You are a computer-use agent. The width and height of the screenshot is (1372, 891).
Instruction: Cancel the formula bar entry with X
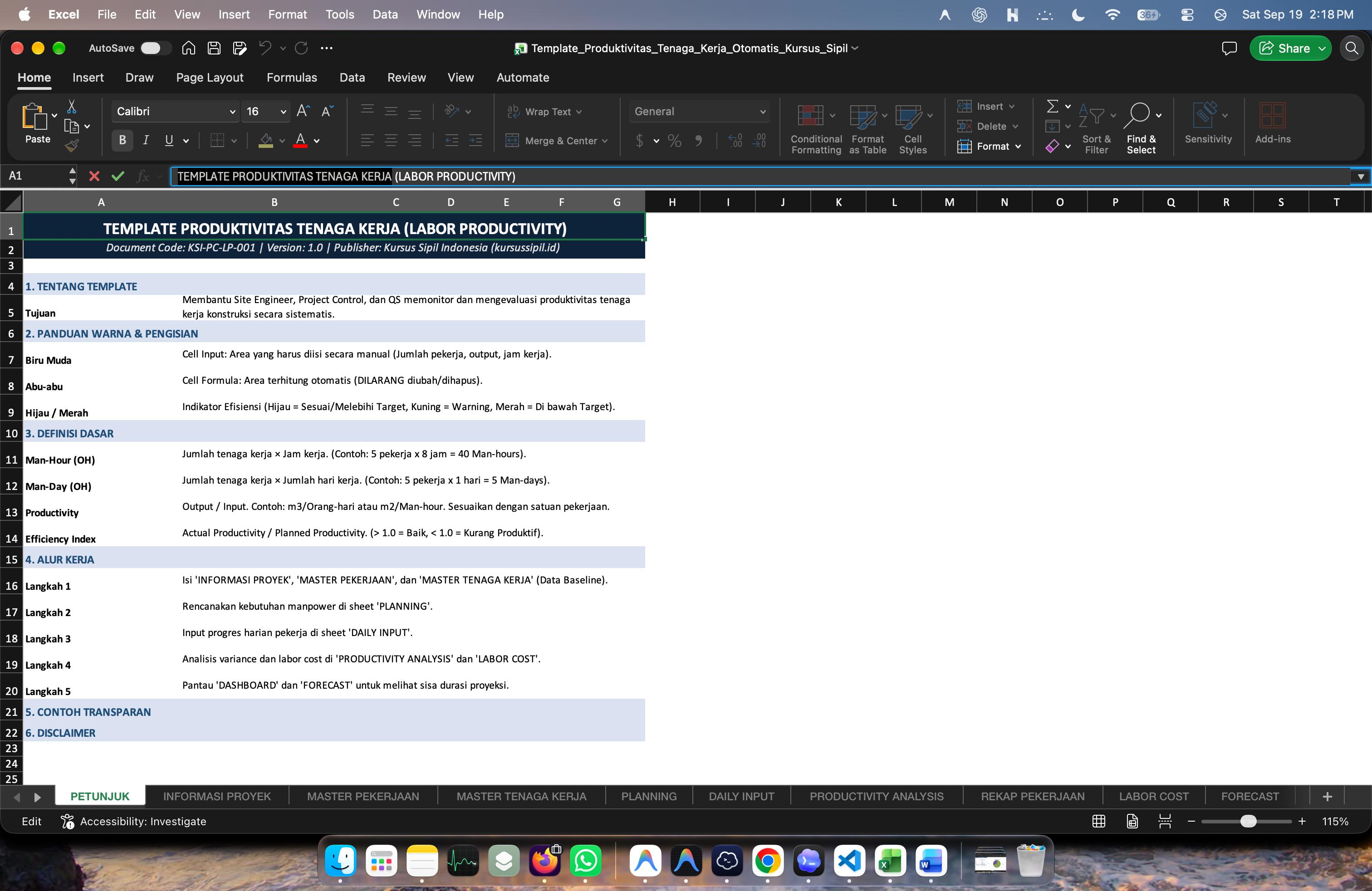point(94,176)
